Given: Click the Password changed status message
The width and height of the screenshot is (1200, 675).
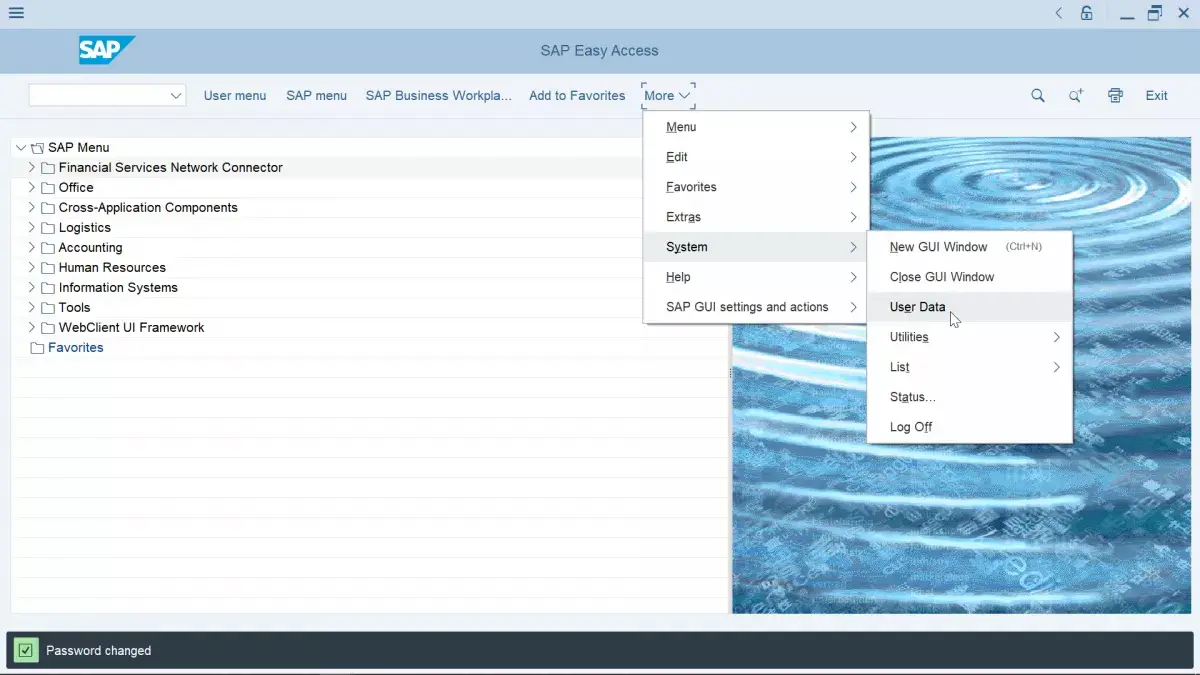Looking at the screenshot, I should pyautogui.click(x=99, y=651).
